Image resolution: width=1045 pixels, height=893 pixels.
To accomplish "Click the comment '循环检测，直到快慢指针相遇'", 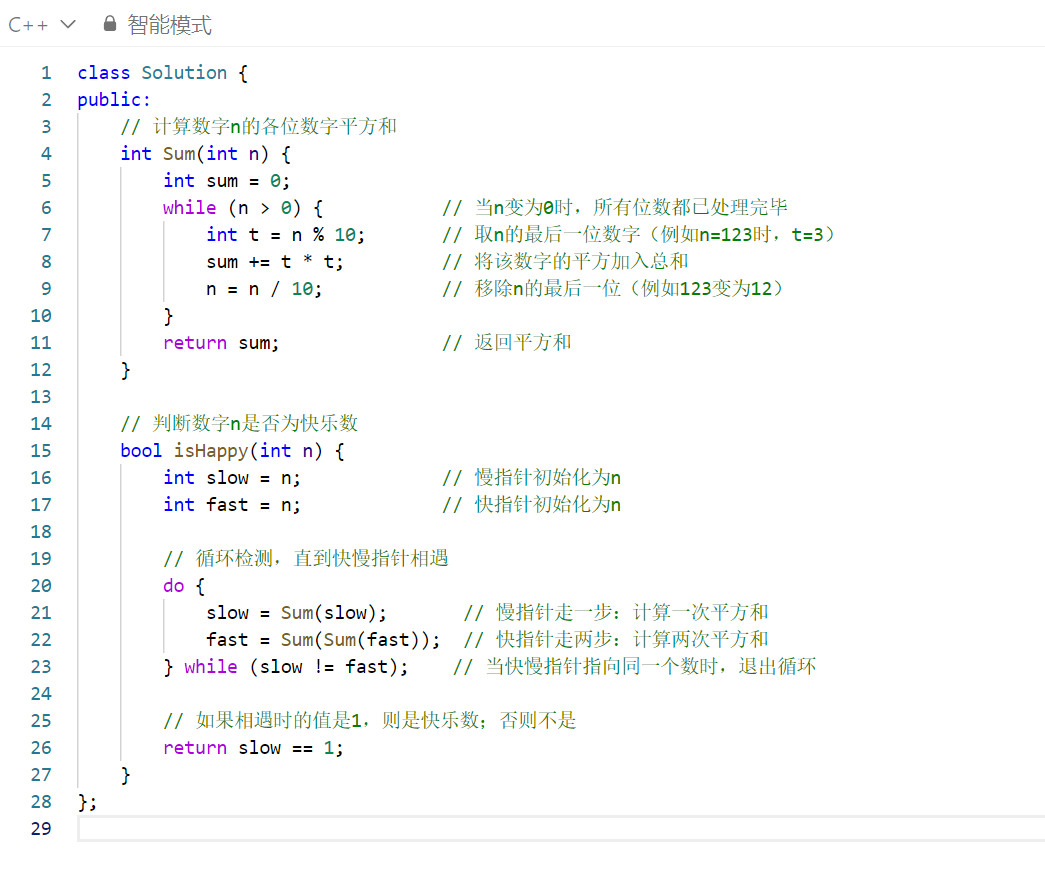I will [322, 558].
